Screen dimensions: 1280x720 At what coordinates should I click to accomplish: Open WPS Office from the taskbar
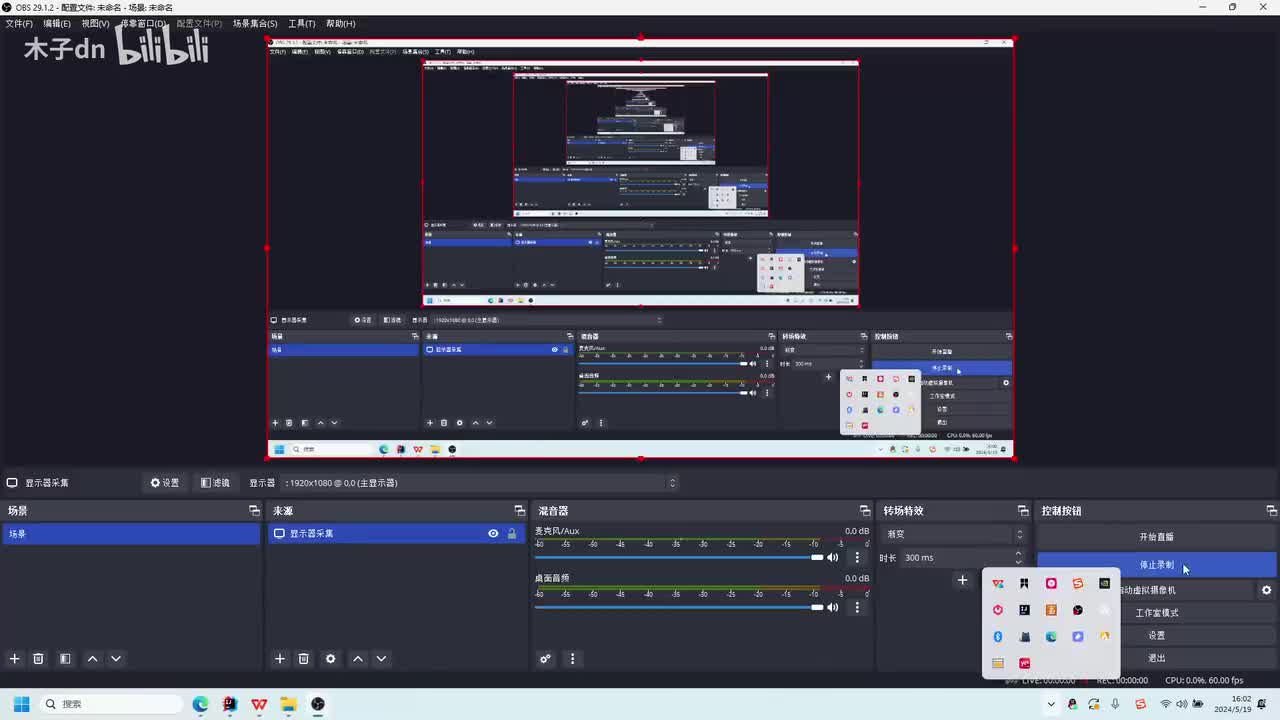(x=259, y=704)
